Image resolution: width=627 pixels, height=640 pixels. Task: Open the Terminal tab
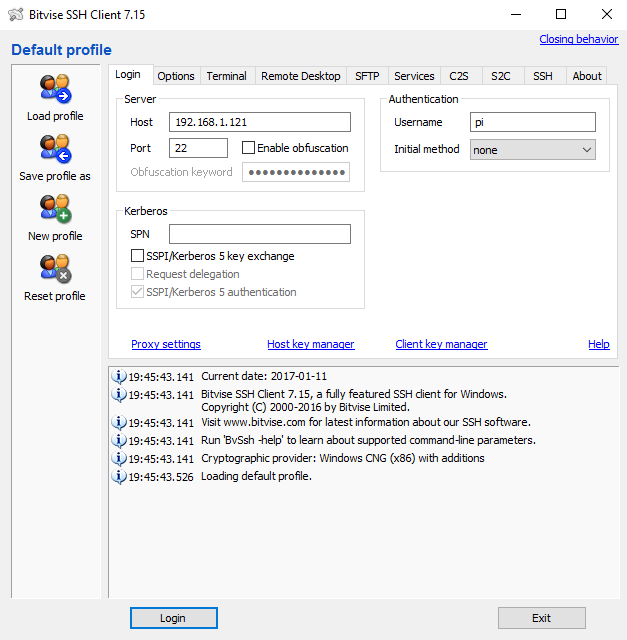tap(227, 76)
